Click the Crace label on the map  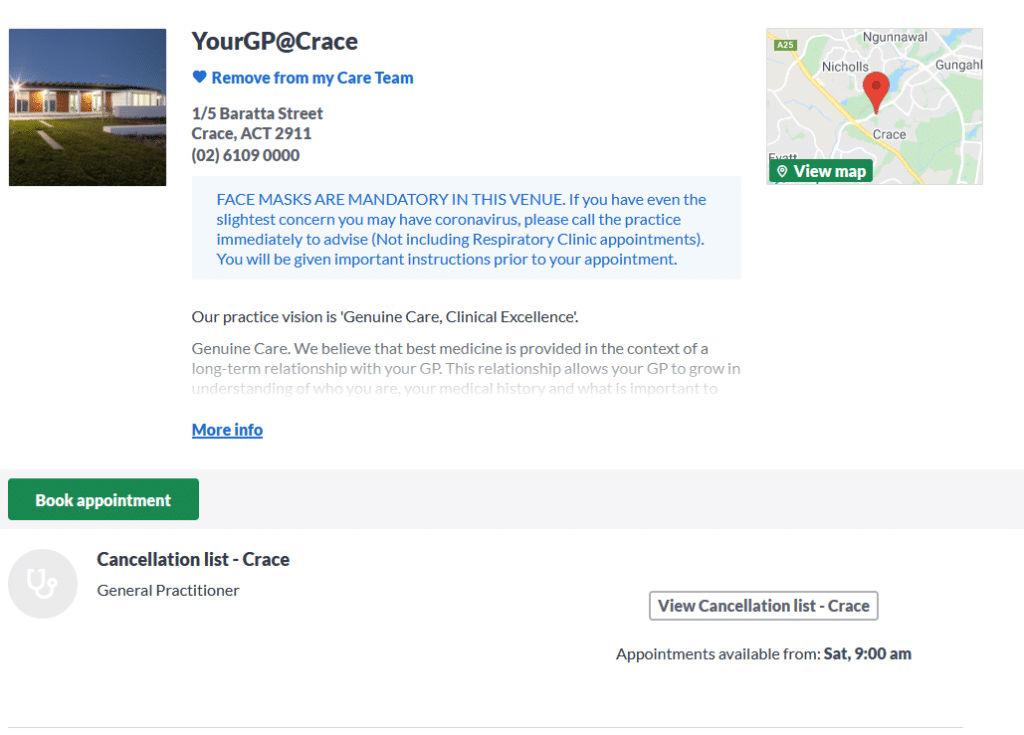click(889, 135)
